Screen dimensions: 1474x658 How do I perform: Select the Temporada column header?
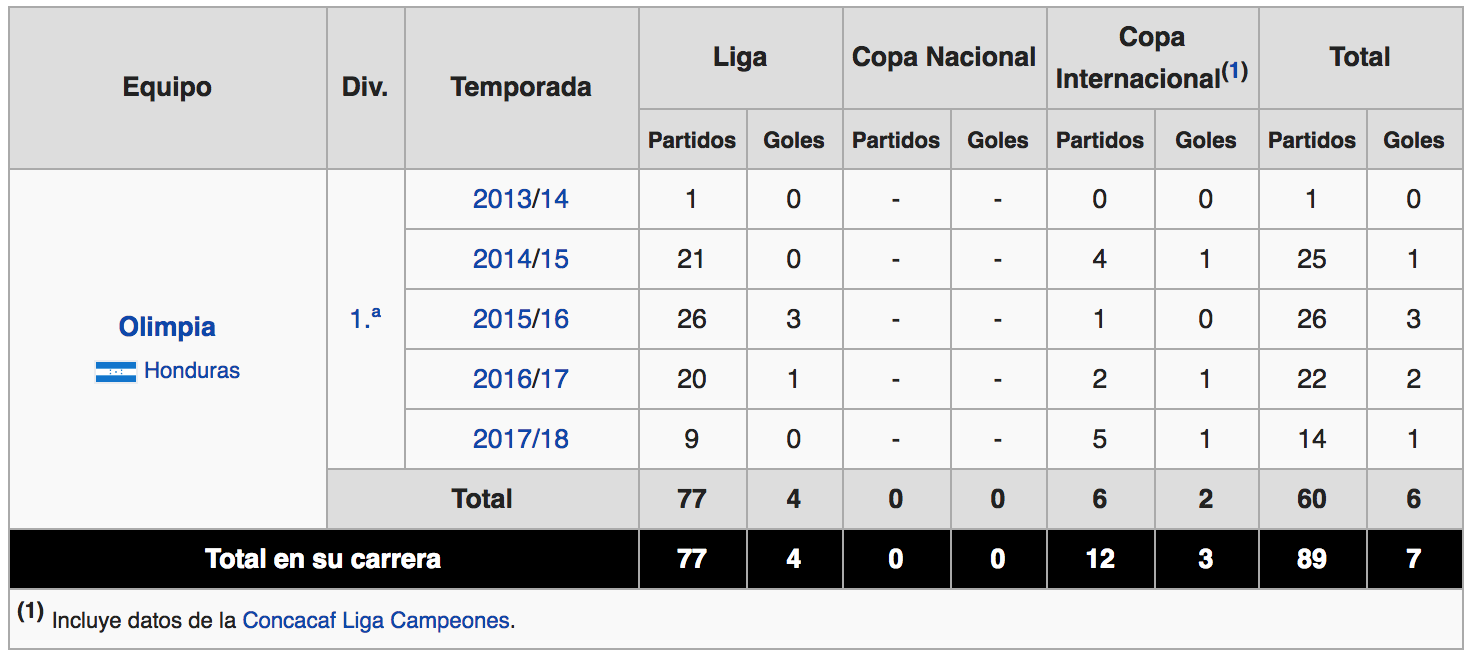coord(521,88)
